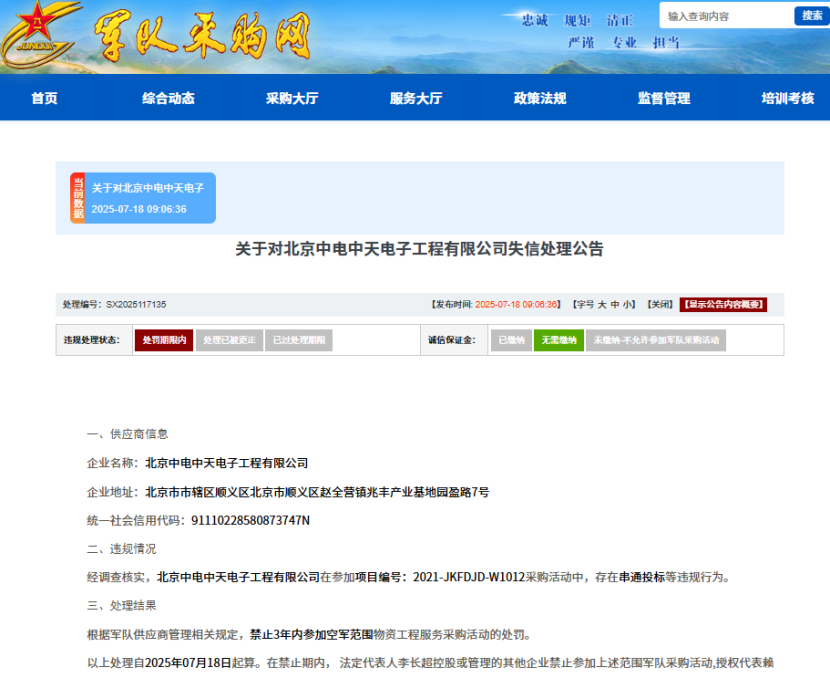Viewport: 830px width, 678px height.
Task: Click the 处理已被更正 status tag
Action: (229, 340)
